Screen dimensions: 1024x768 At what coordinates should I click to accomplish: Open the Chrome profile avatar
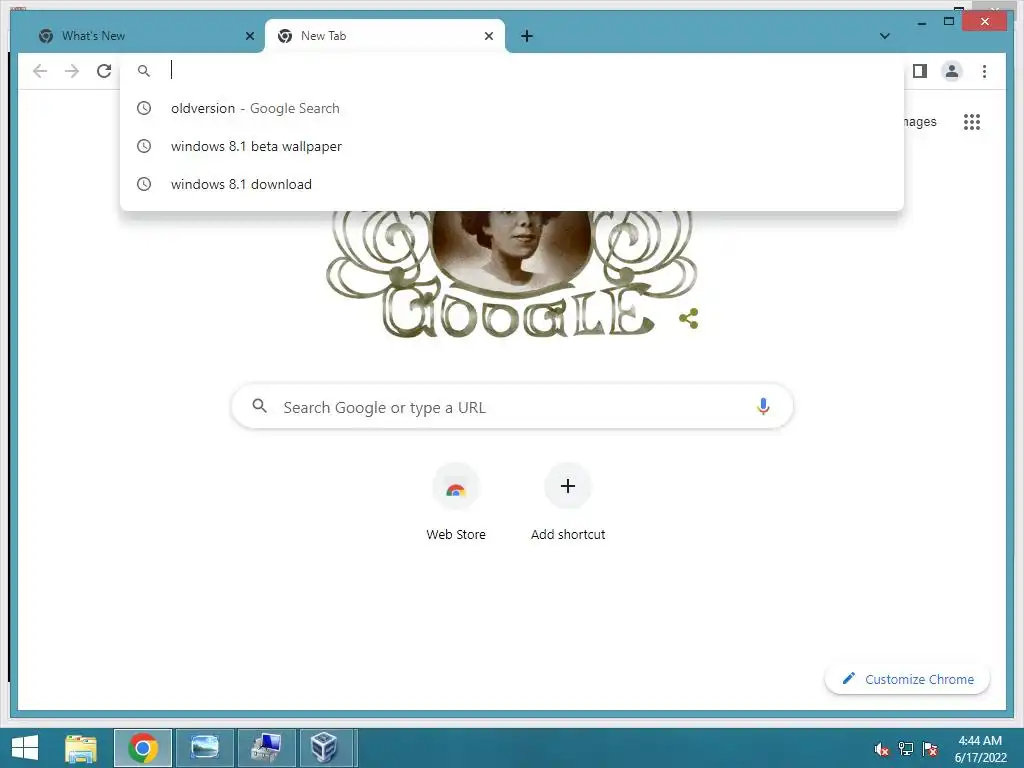(952, 71)
